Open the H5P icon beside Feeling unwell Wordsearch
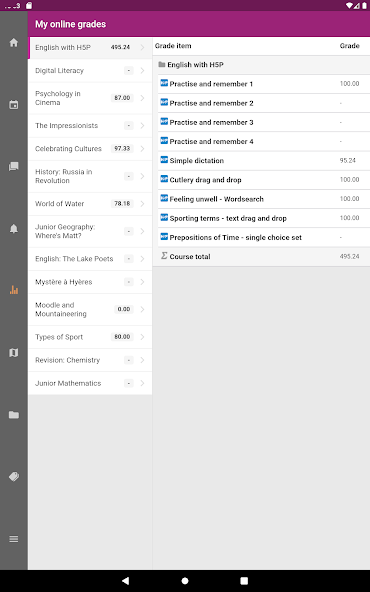Viewport: 370px width, 592px height. tap(164, 198)
